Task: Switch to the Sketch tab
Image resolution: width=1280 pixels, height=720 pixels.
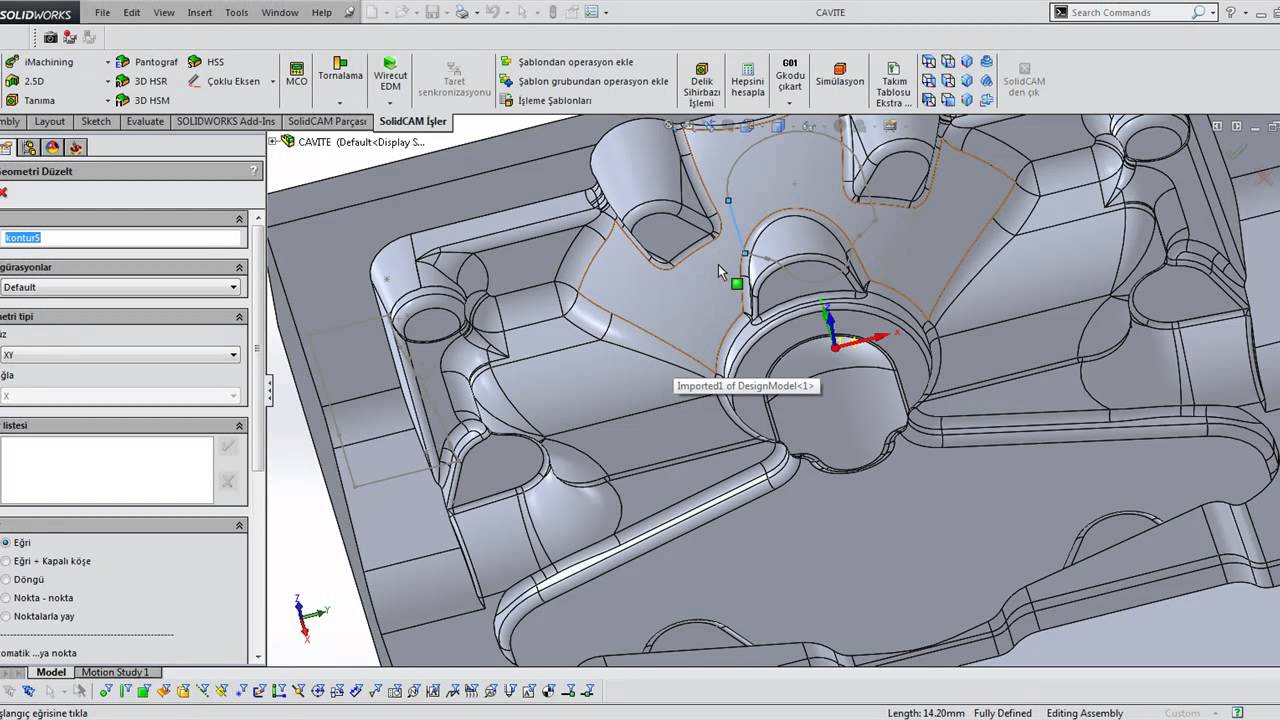Action: click(x=96, y=122)
